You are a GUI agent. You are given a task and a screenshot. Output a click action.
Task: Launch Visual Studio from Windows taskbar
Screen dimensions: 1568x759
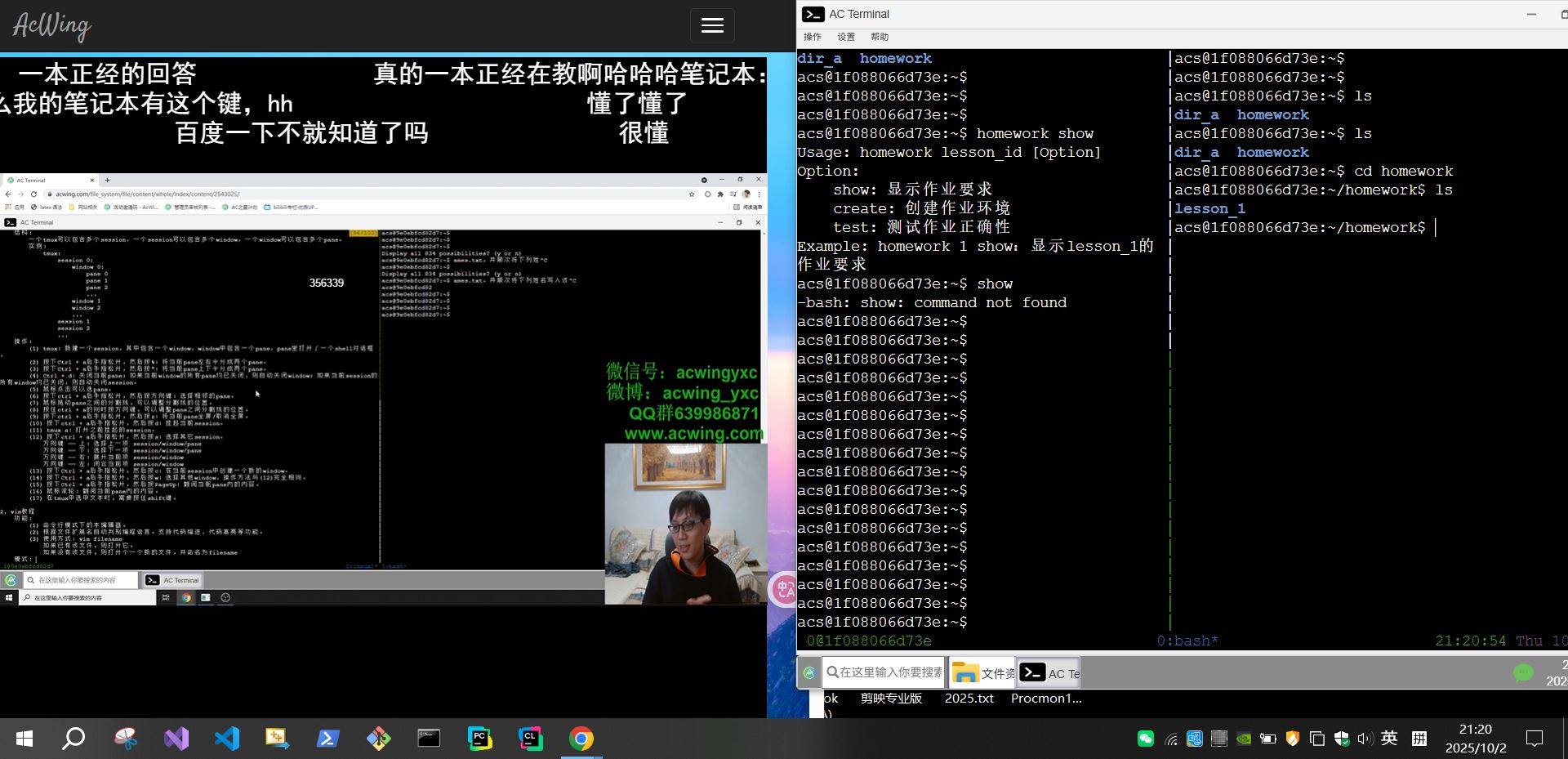176,739
